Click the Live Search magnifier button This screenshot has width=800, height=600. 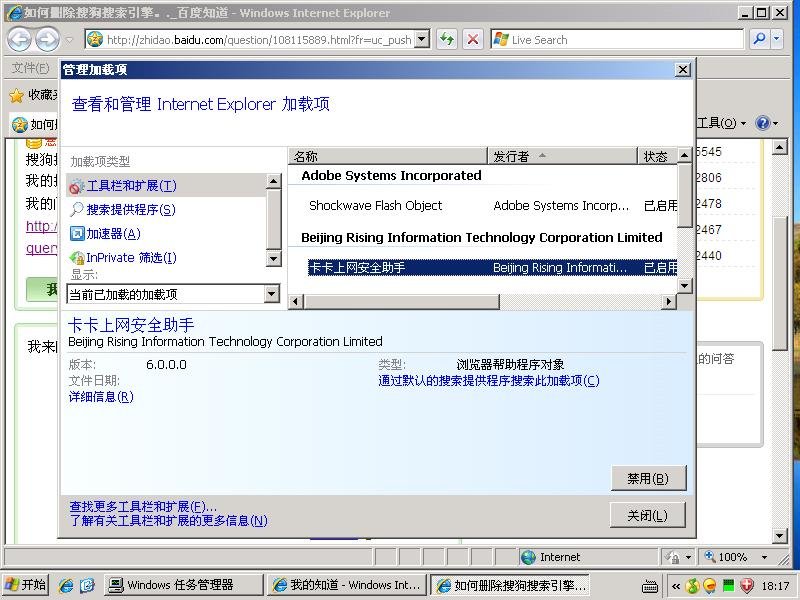pyautogui.click(x=759, y=40)
